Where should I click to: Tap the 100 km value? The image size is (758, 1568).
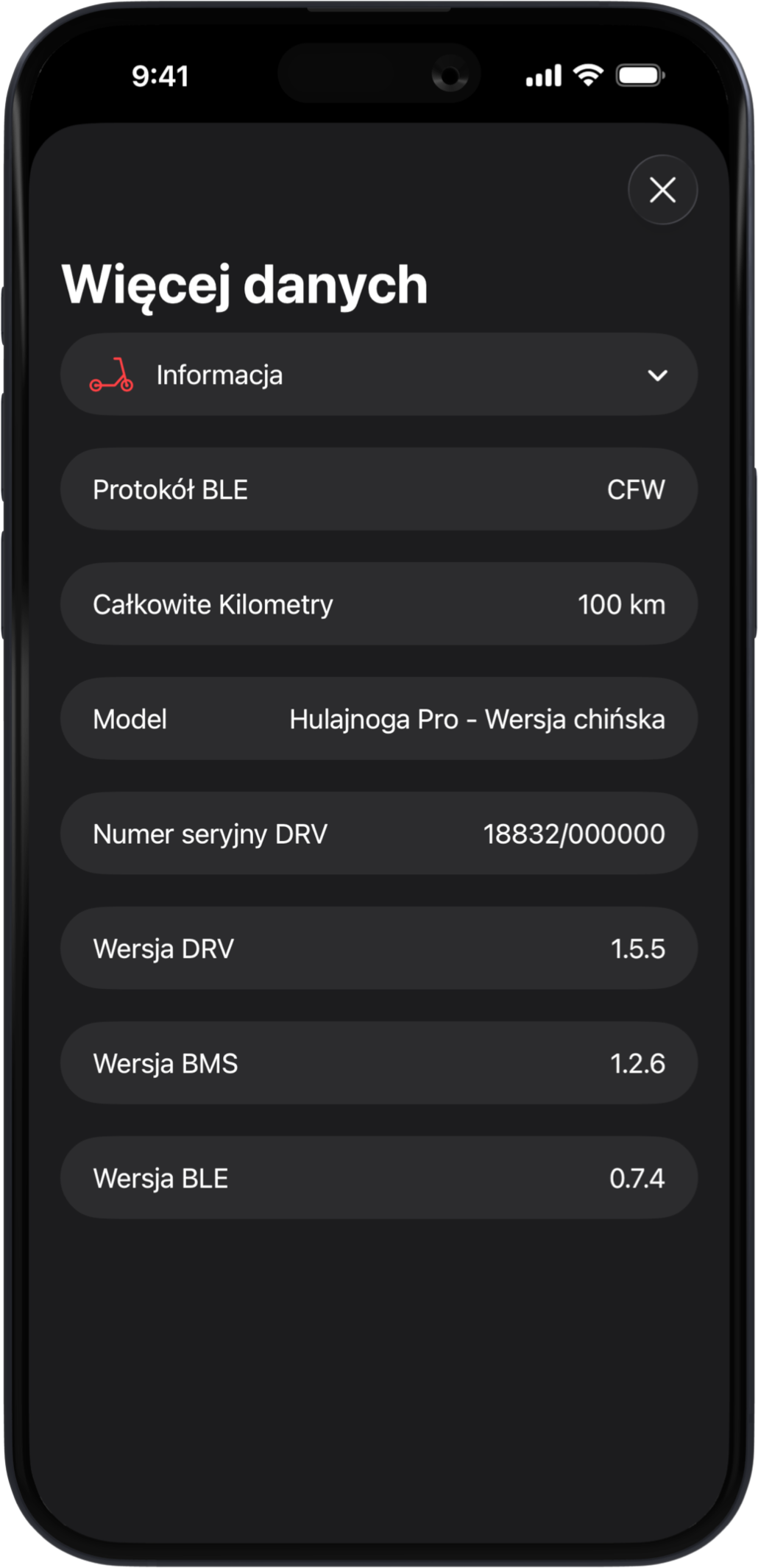tap(621, 605)
